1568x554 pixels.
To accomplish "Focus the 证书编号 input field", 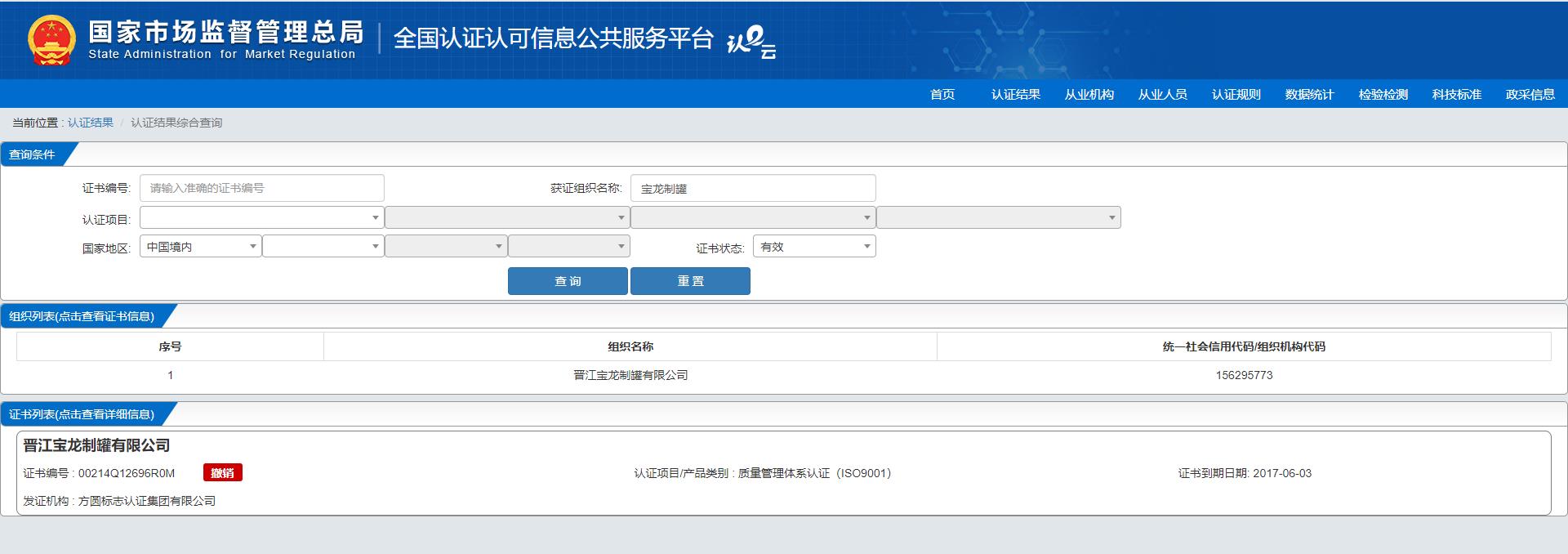I will (262, 188).
